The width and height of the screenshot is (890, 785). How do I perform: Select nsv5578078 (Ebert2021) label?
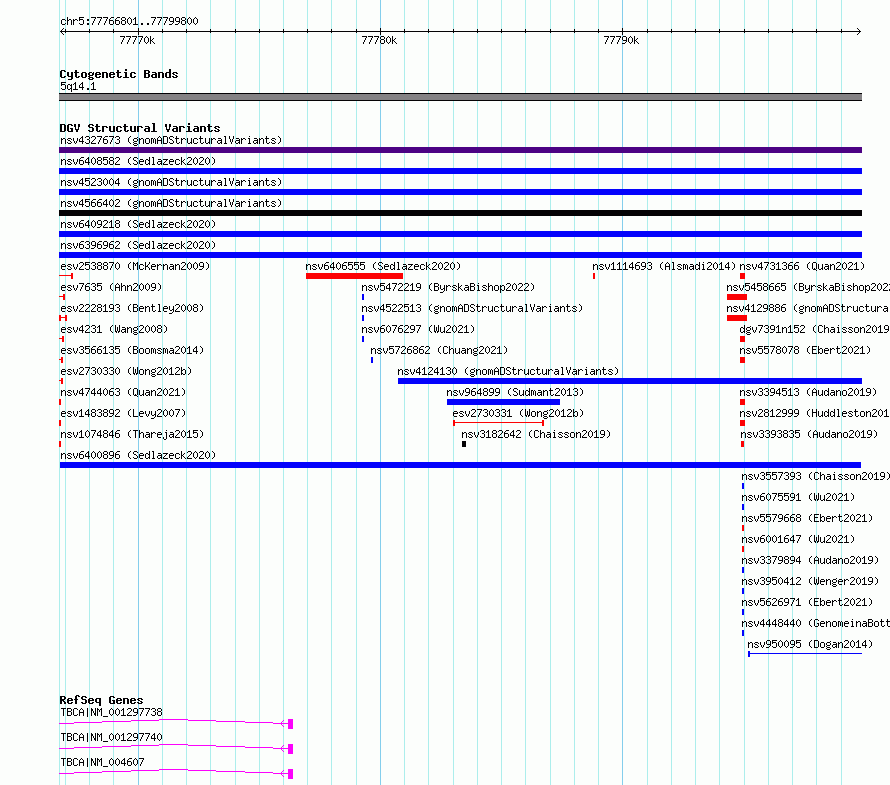(x=805, y=350)
